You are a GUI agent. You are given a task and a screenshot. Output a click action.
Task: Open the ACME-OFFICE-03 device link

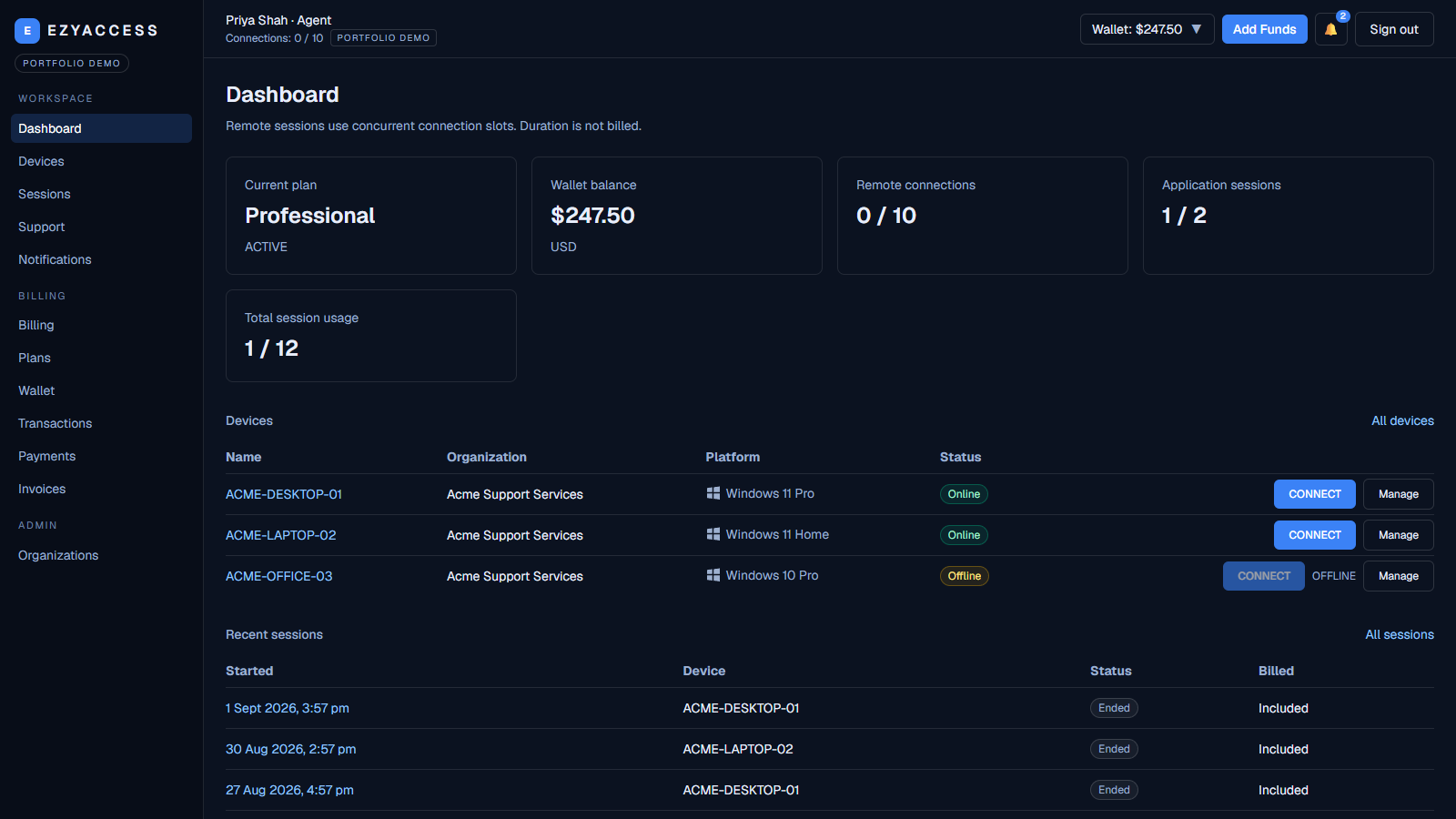[279, 576]
